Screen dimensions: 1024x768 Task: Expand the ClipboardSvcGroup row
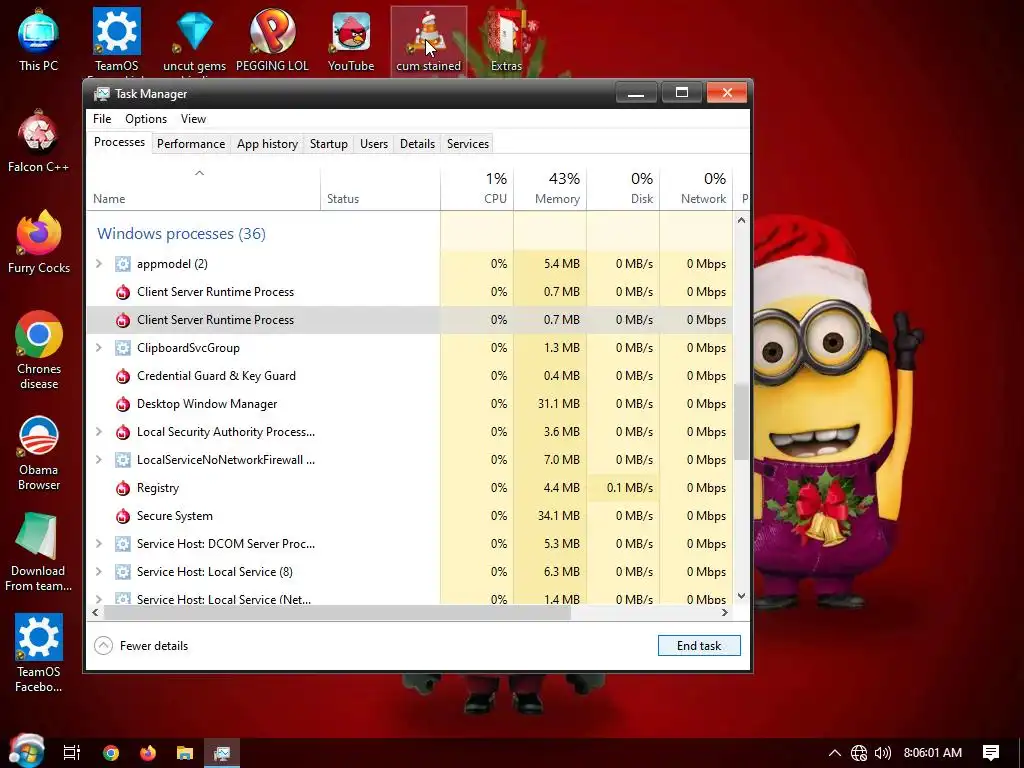point(99,347)
